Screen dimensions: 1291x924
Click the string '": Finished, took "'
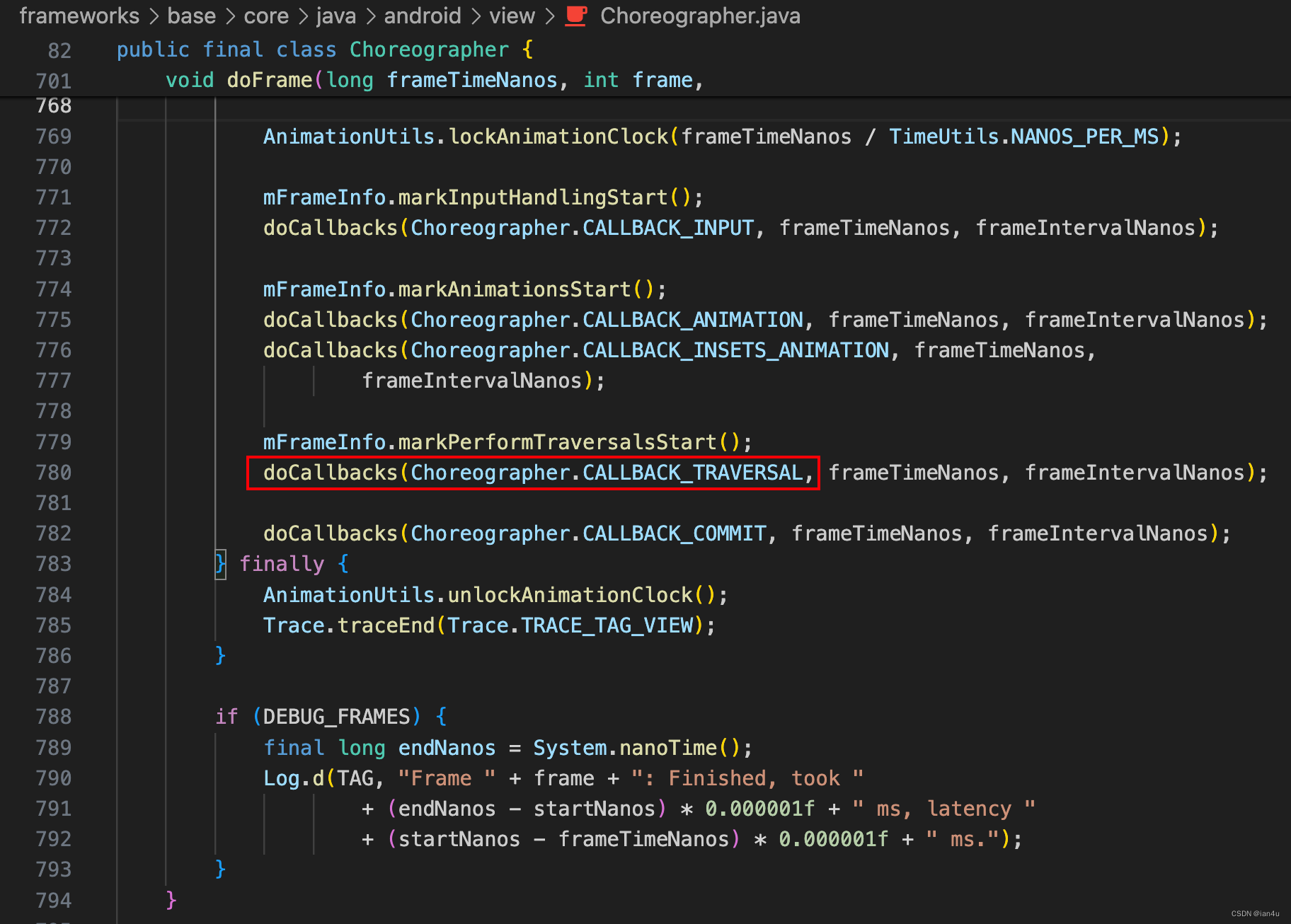[747, 778]
